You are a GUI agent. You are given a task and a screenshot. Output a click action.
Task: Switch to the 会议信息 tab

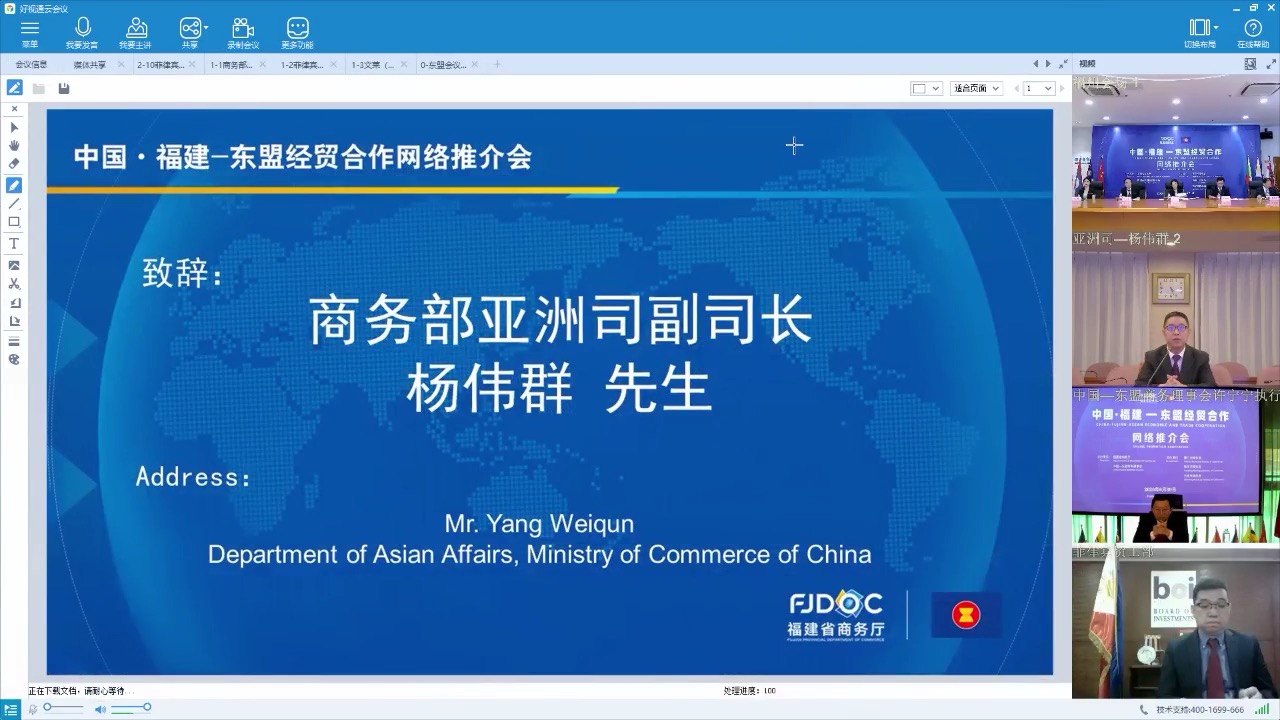click(x=31, y=65)
